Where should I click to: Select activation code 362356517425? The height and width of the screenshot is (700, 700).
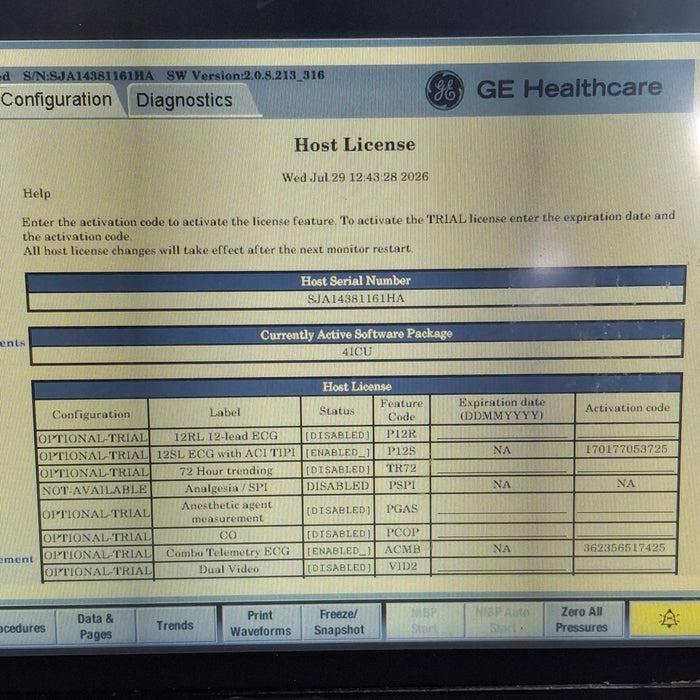(x=625, y=547)
